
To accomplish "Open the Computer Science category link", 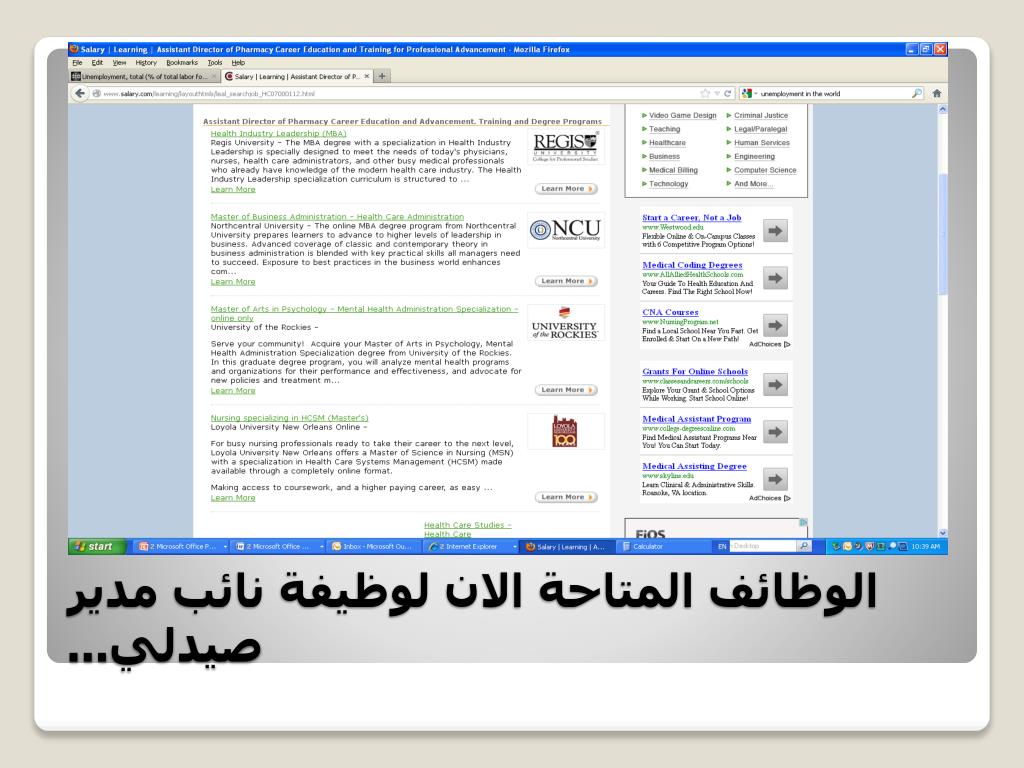I will tap(765, 170).
